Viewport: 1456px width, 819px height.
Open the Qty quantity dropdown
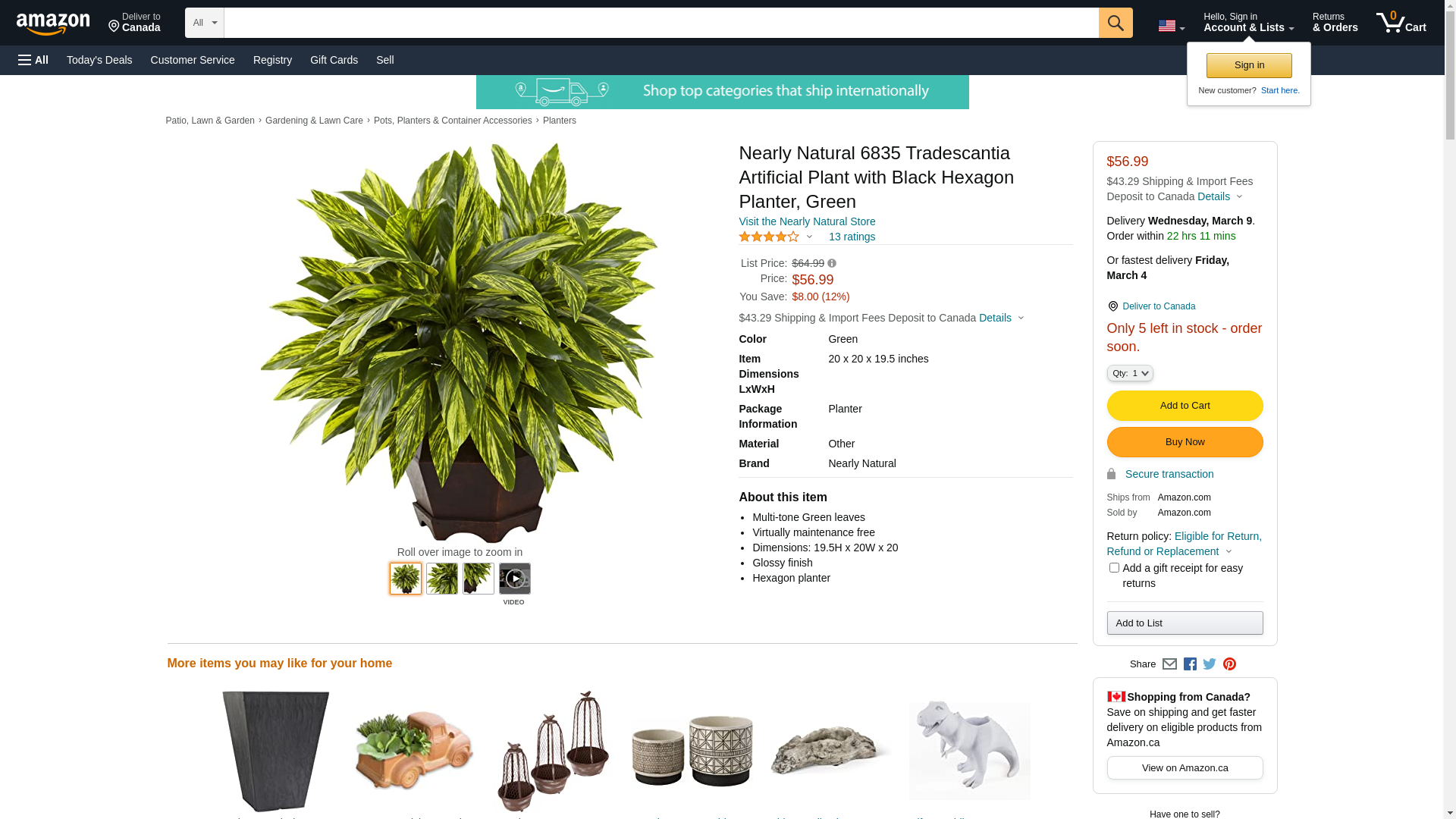tap(1130, 373)
